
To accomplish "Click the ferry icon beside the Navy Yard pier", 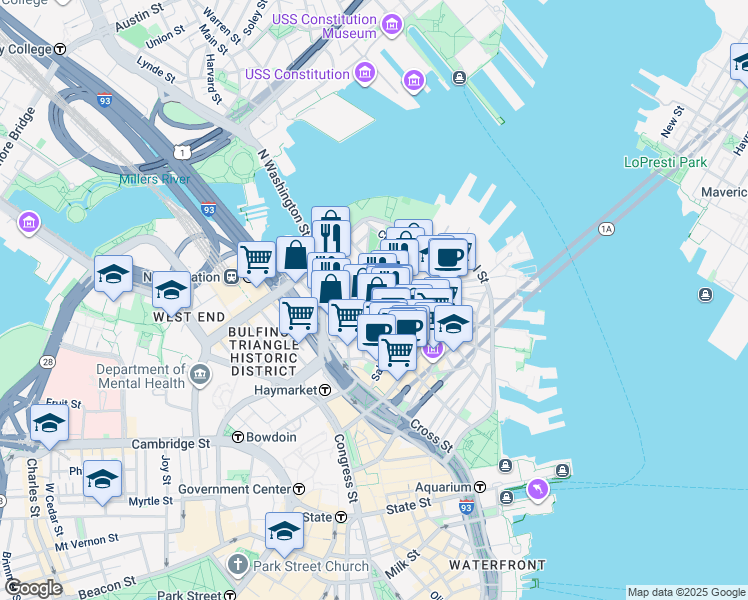I will tap(459, 77).
